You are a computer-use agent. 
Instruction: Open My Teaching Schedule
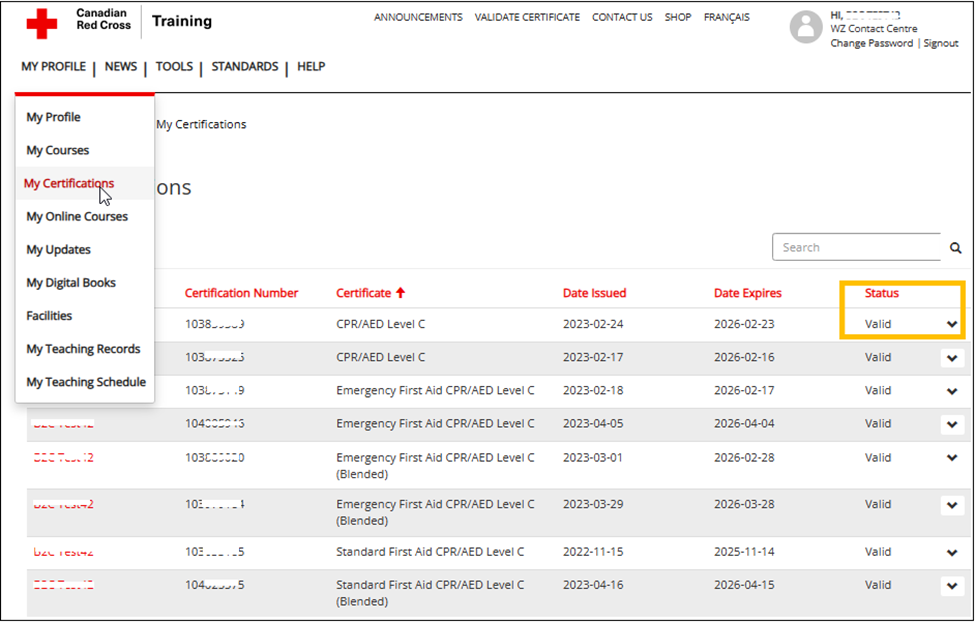pos(85,382)
